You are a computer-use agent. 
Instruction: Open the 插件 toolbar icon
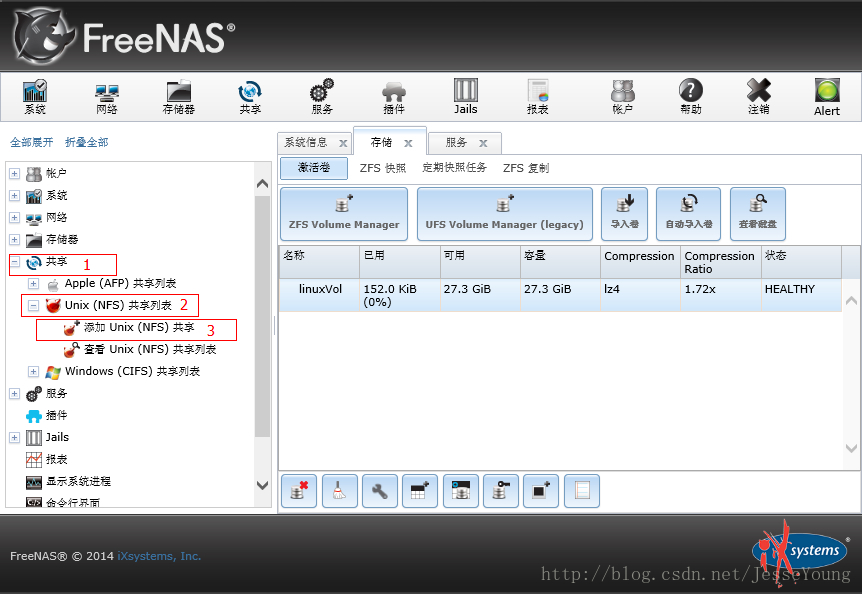394,97
